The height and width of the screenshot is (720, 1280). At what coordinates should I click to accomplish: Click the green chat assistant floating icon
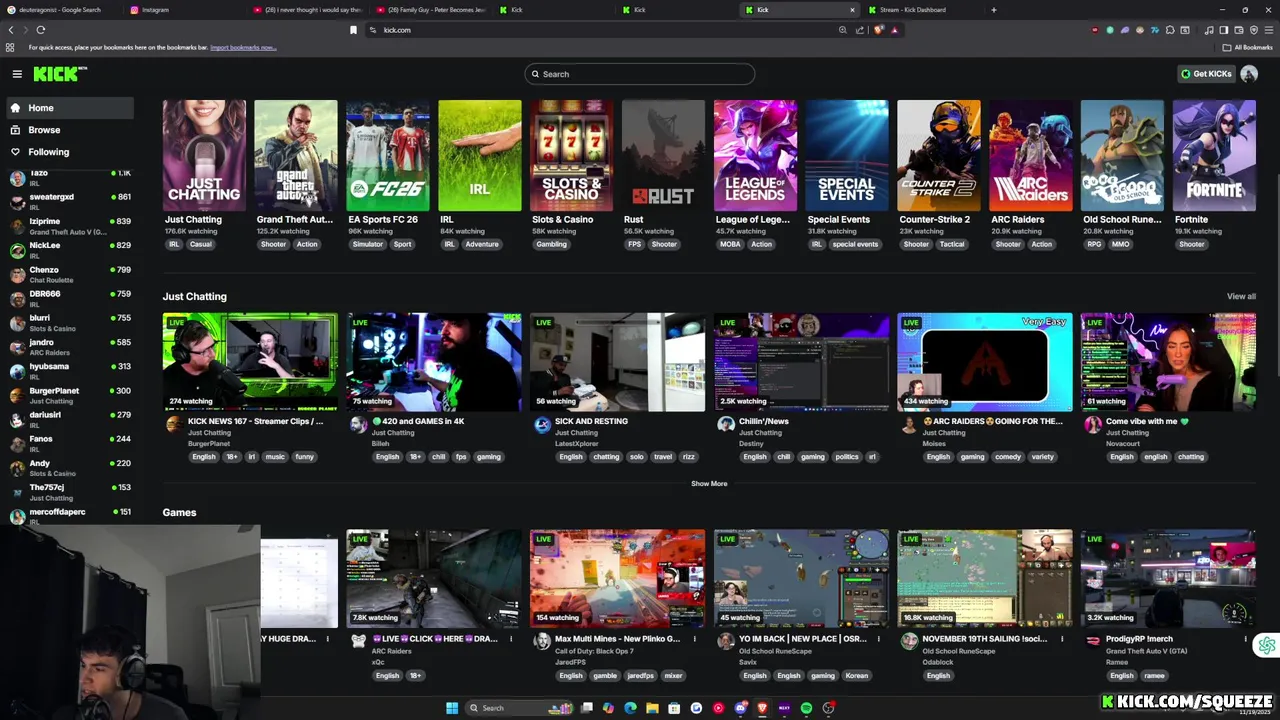tap(1267, 646)
